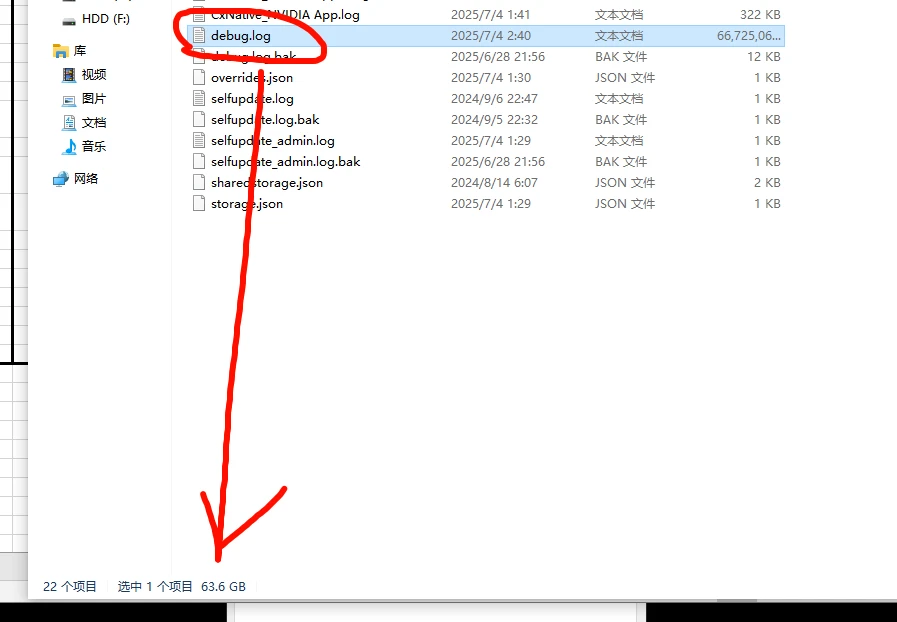Image resolution: width=897 pixels, height=622 pixels.
Task: Click the file icon next to overrides.json
Action: point(199,78)
